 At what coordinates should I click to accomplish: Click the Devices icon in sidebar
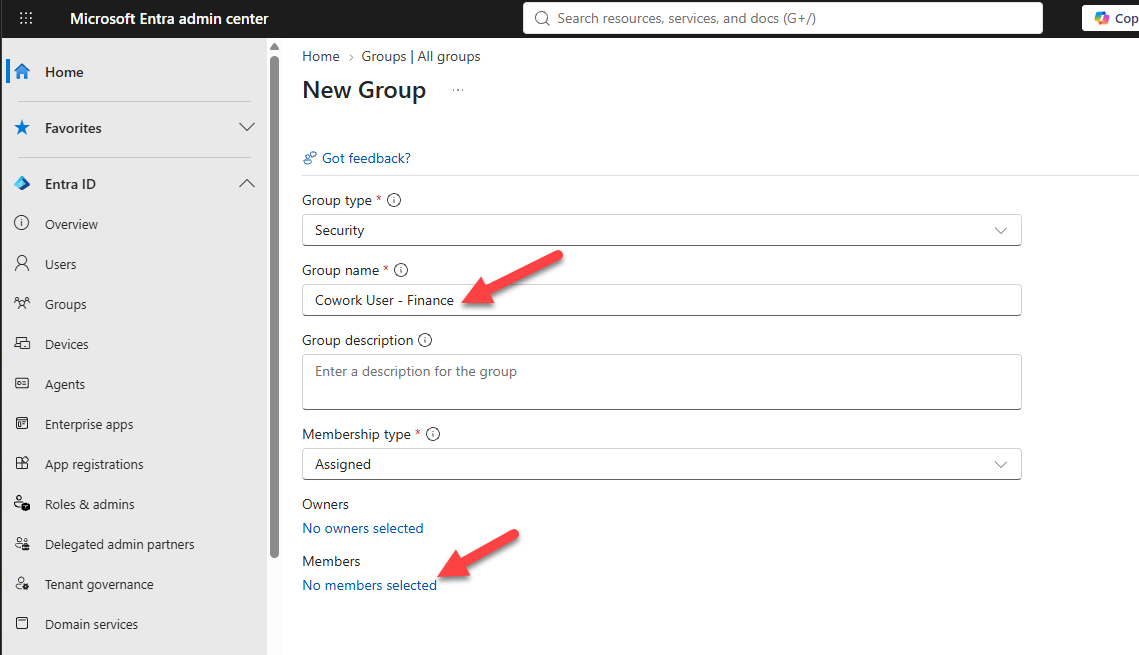[23, 343]
